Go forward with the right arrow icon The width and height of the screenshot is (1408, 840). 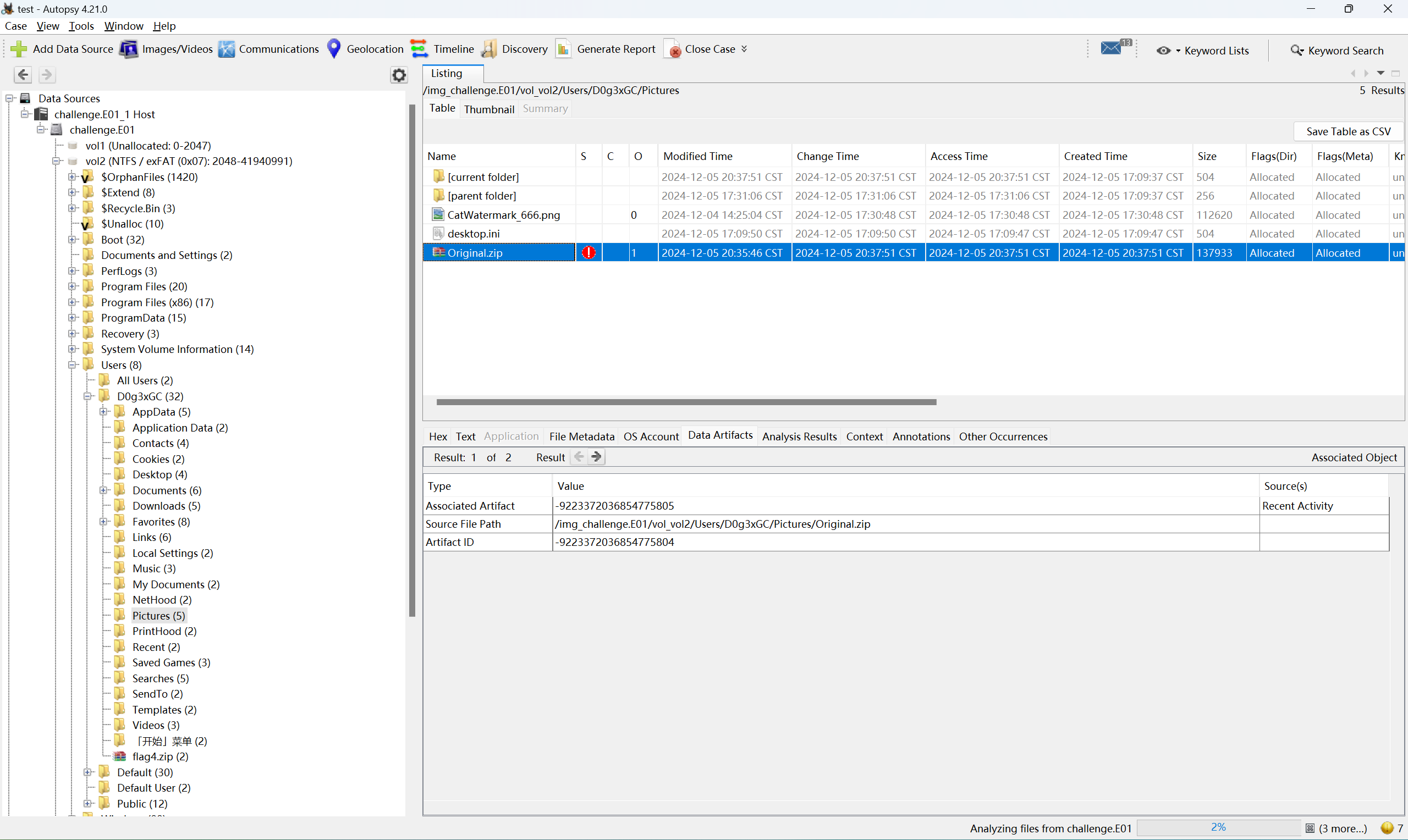point(47,75)
